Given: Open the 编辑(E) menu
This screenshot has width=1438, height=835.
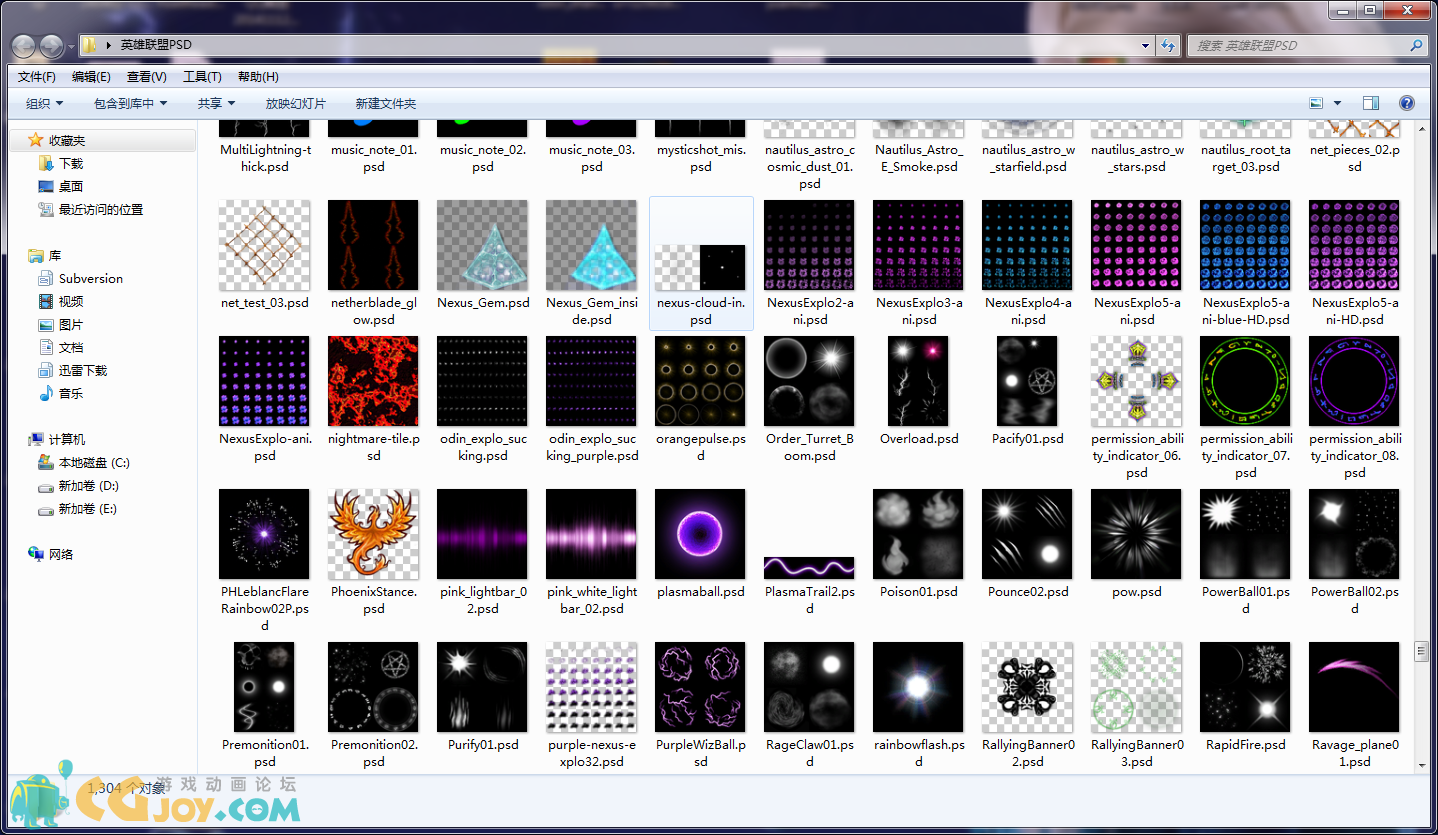Looking at the screenshot, I should 91,76.
